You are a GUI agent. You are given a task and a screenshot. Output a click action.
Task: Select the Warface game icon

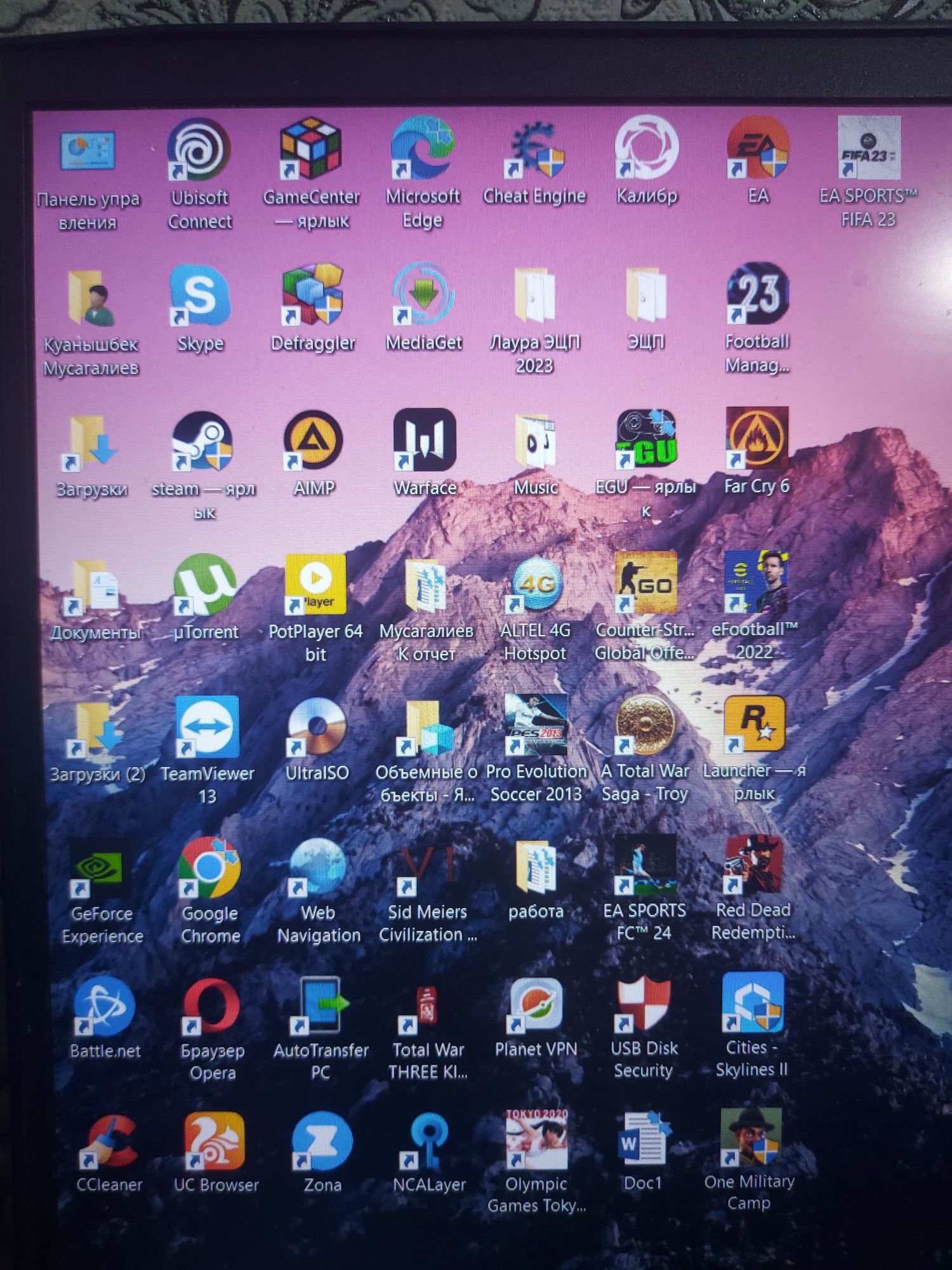425,439
